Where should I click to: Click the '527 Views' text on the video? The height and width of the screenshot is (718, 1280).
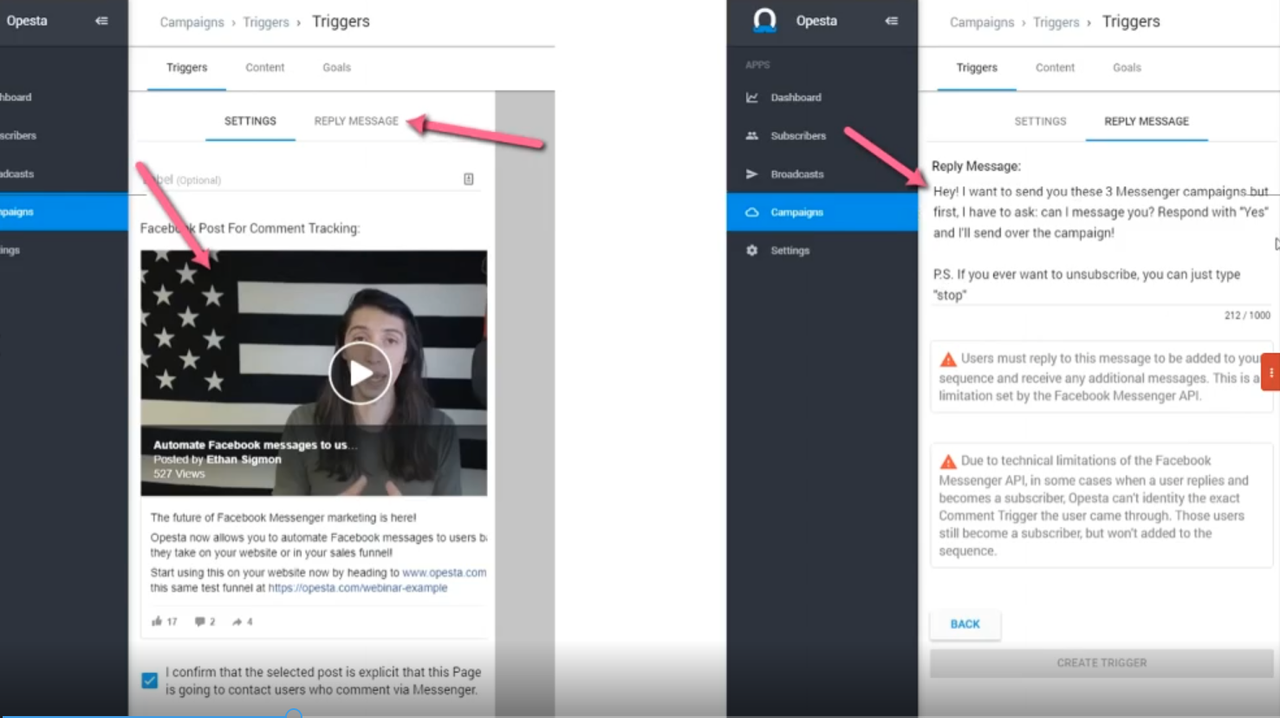tap(179, 473)
